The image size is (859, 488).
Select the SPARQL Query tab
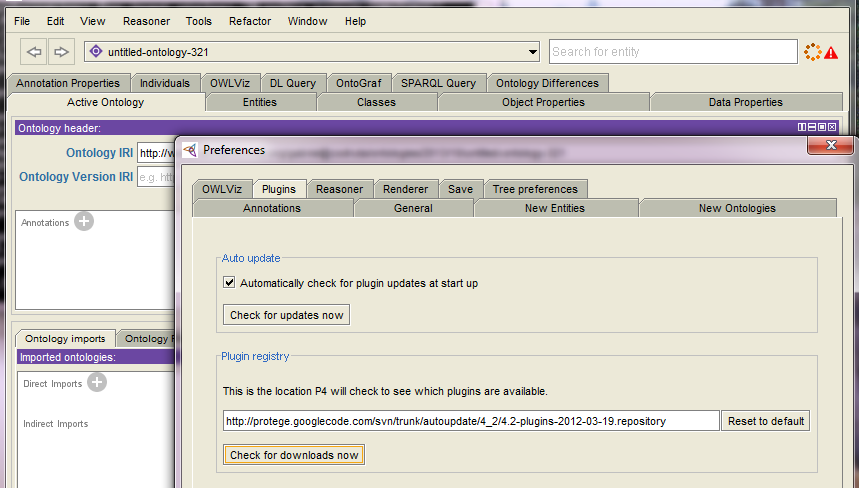click(x=439, y=83)
